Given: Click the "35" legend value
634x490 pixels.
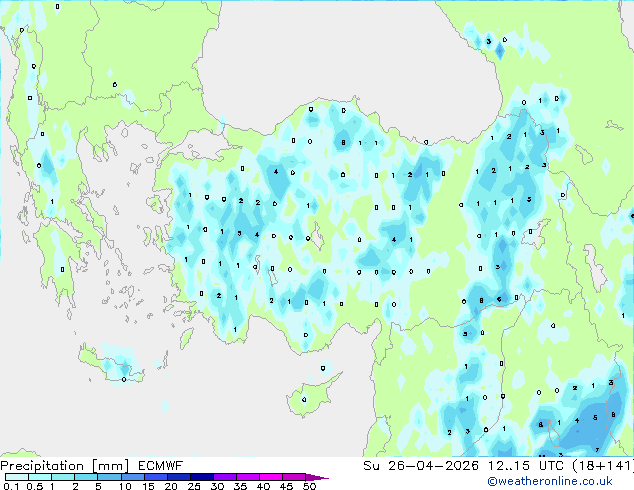Looking at the screenshot, I should (x=241, y=486).
